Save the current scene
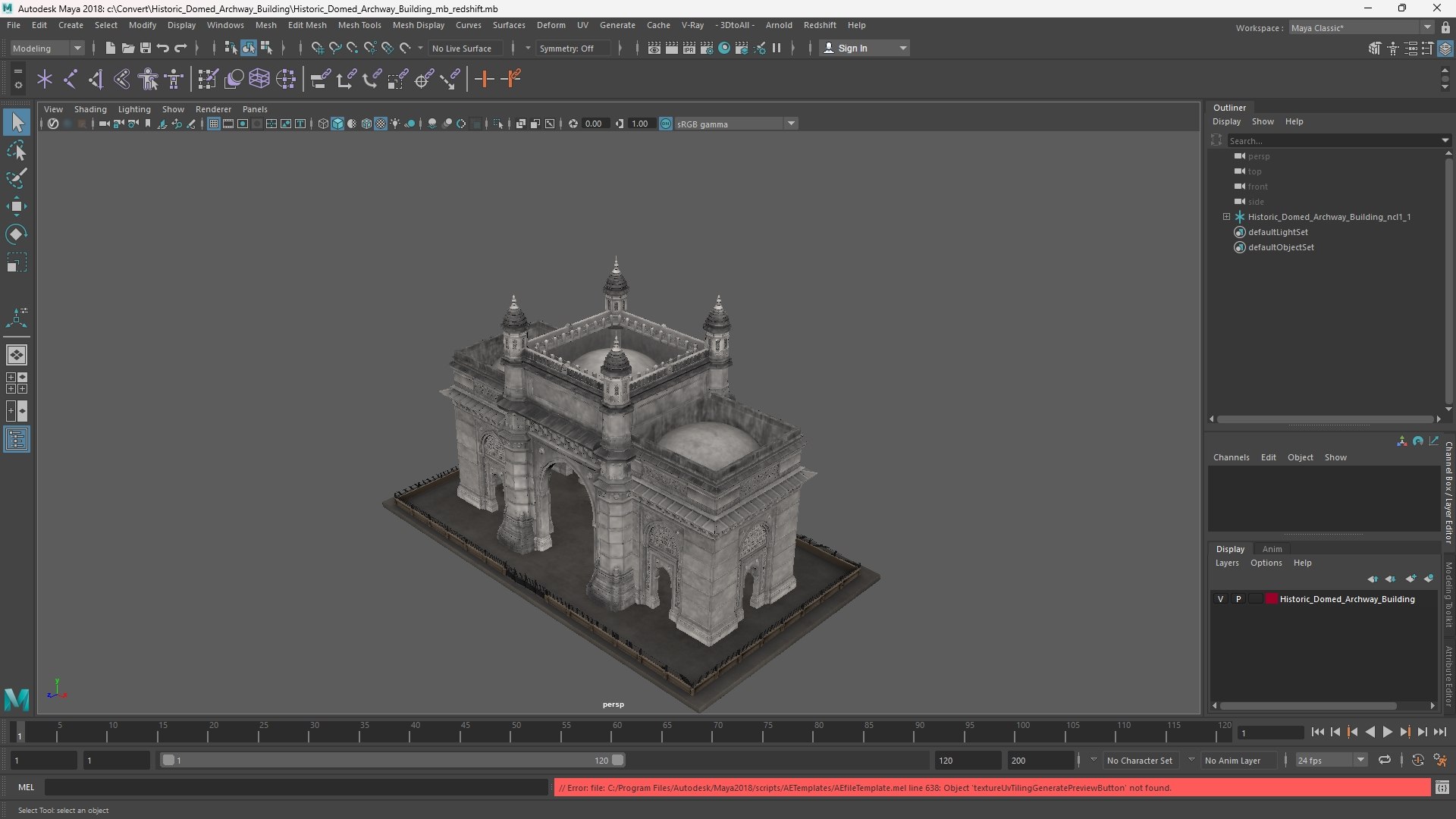The height and width of the screenshot is (819, 1456). coord(145,48)
